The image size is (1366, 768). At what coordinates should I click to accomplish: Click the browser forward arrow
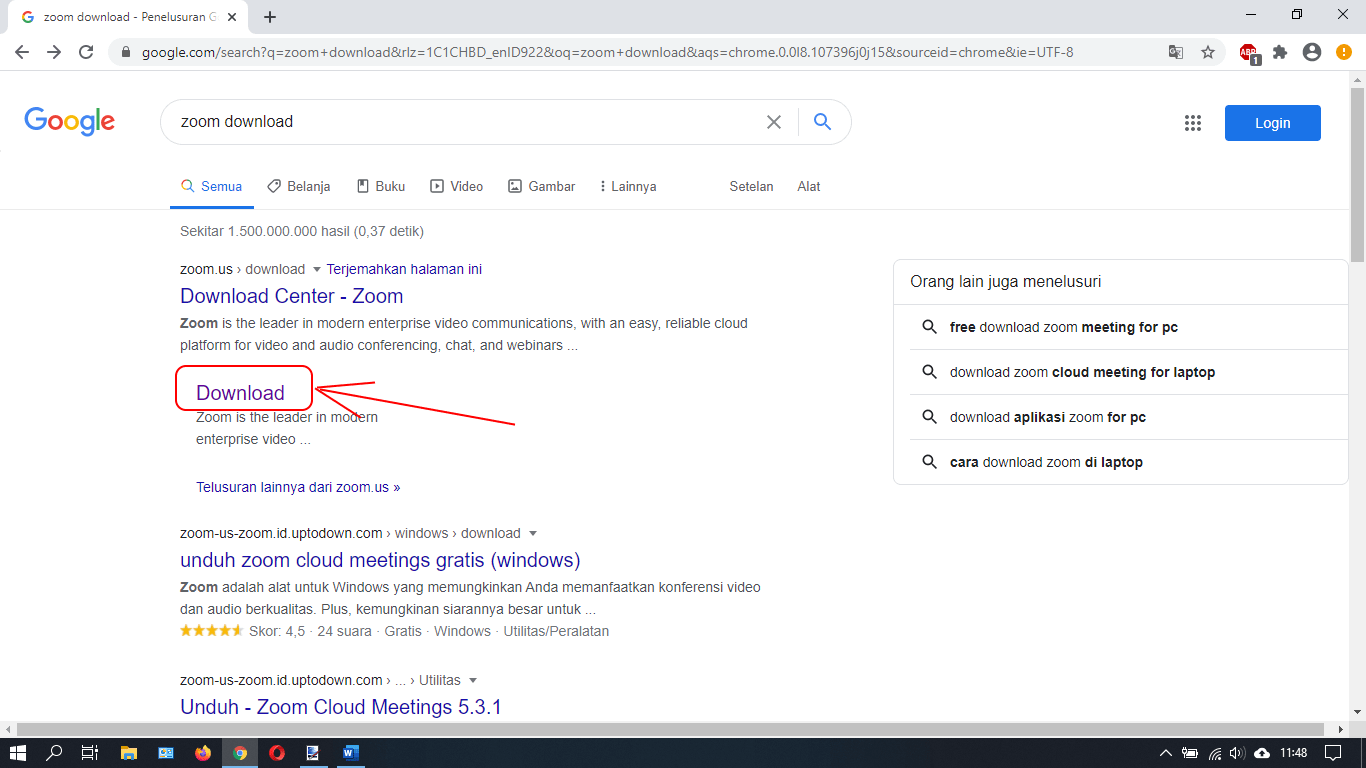(x=54, y=52)
